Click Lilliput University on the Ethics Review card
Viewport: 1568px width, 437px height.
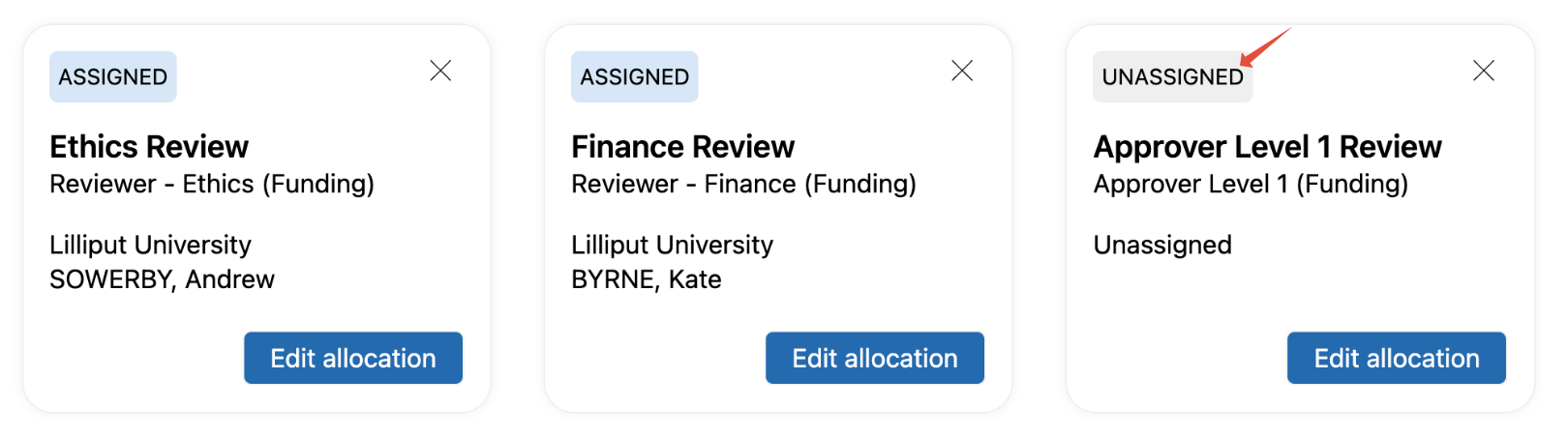click(151, 246)
